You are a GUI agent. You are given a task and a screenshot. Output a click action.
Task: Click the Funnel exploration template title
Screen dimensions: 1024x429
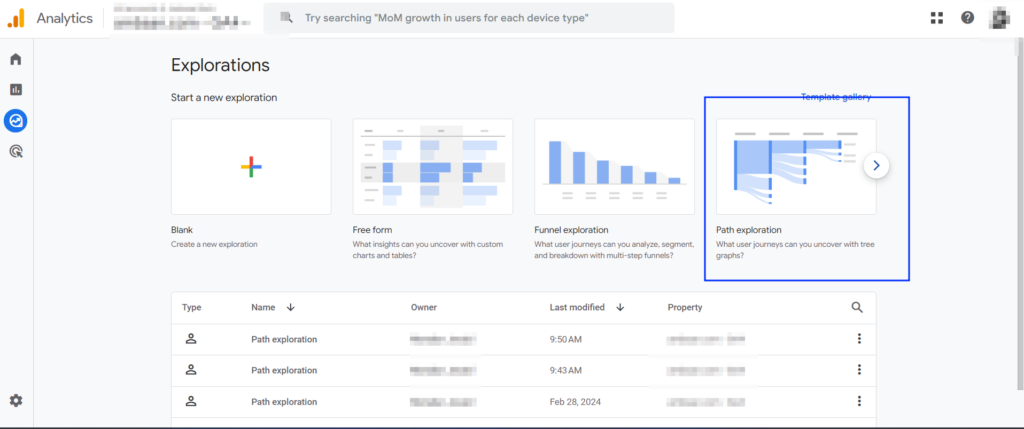571,230
